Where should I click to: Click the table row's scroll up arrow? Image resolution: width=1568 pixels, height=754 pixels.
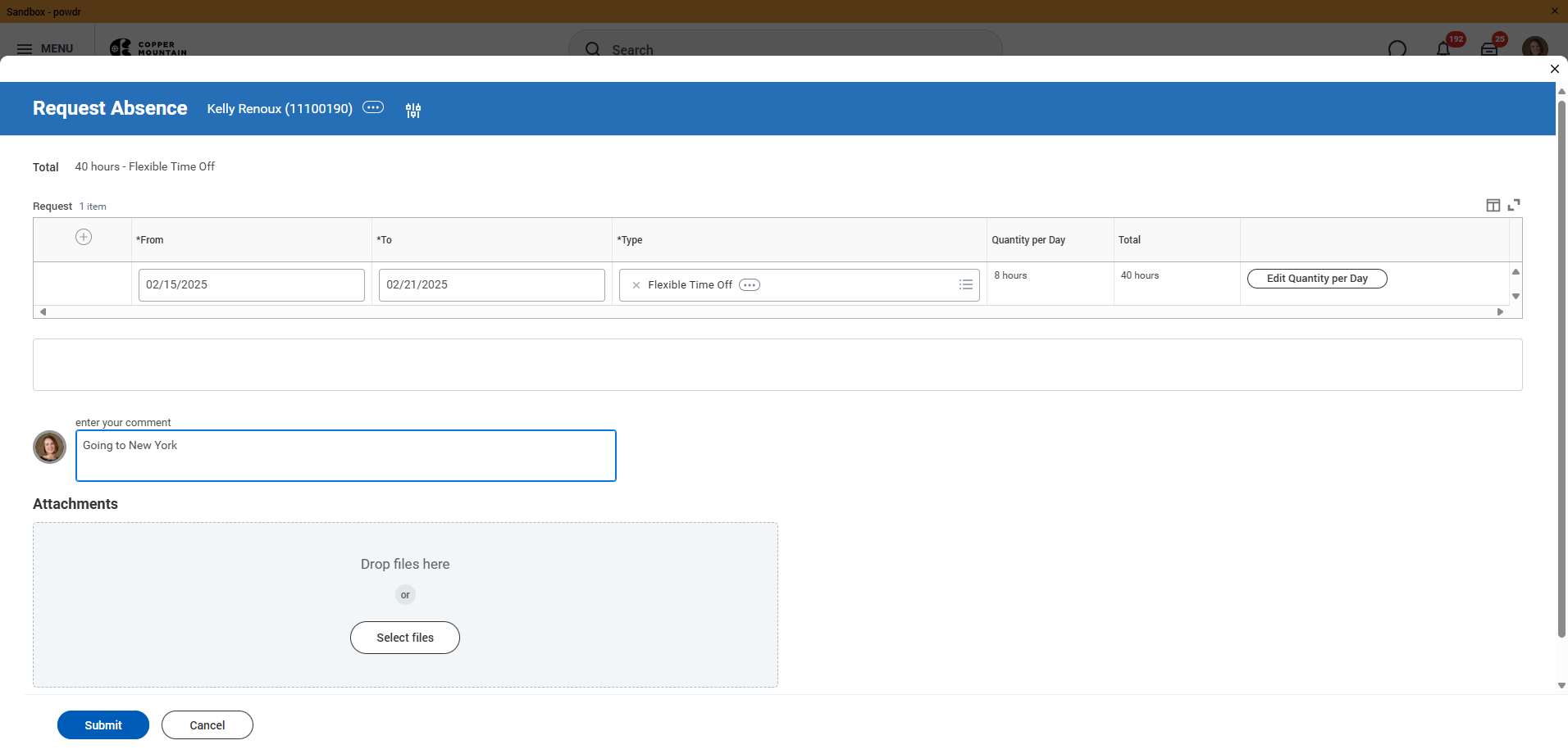(x=1516, y=271)
